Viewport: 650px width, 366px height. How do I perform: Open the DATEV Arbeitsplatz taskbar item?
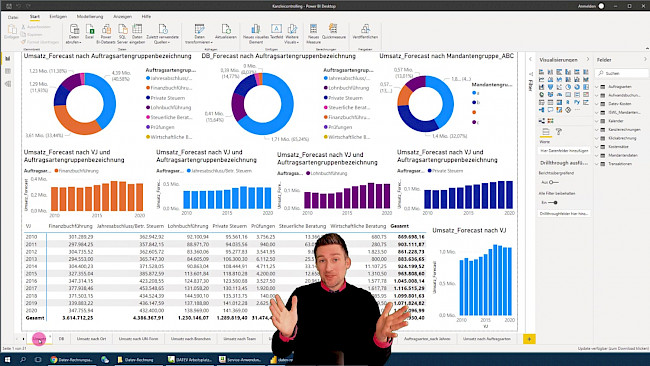(x=190, y=360)
